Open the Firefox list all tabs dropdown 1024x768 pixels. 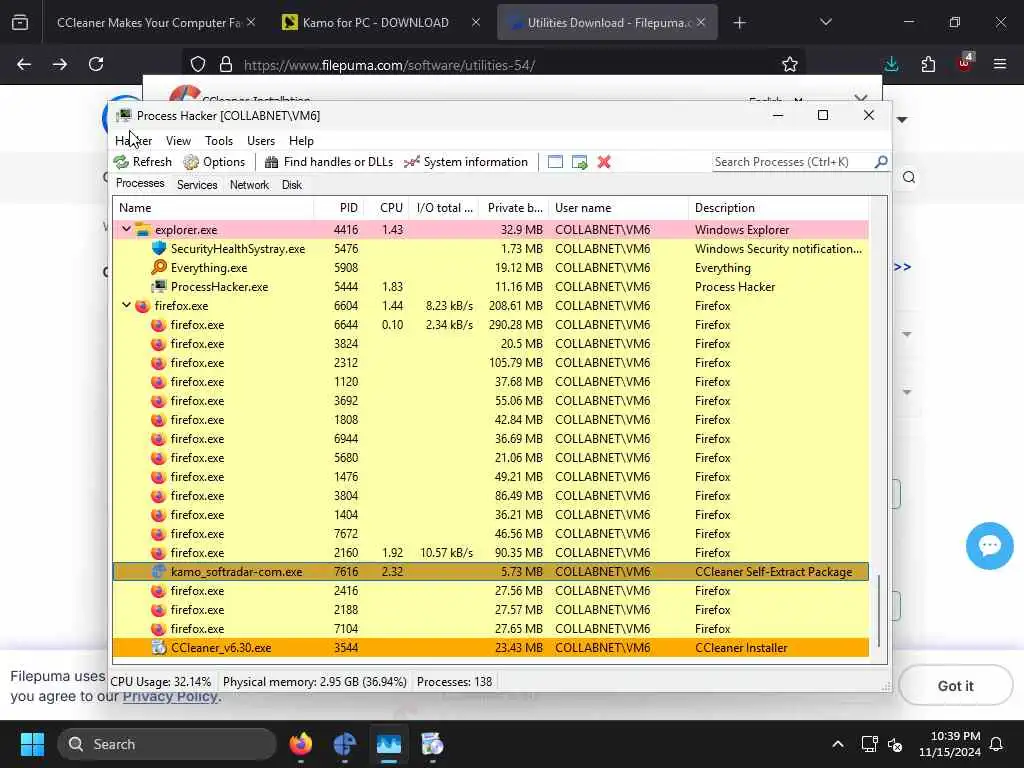point(825,22)
